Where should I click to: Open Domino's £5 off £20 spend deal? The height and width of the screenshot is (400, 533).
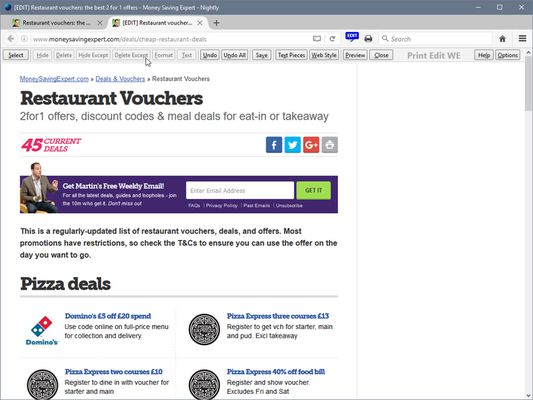pos(108,316)
